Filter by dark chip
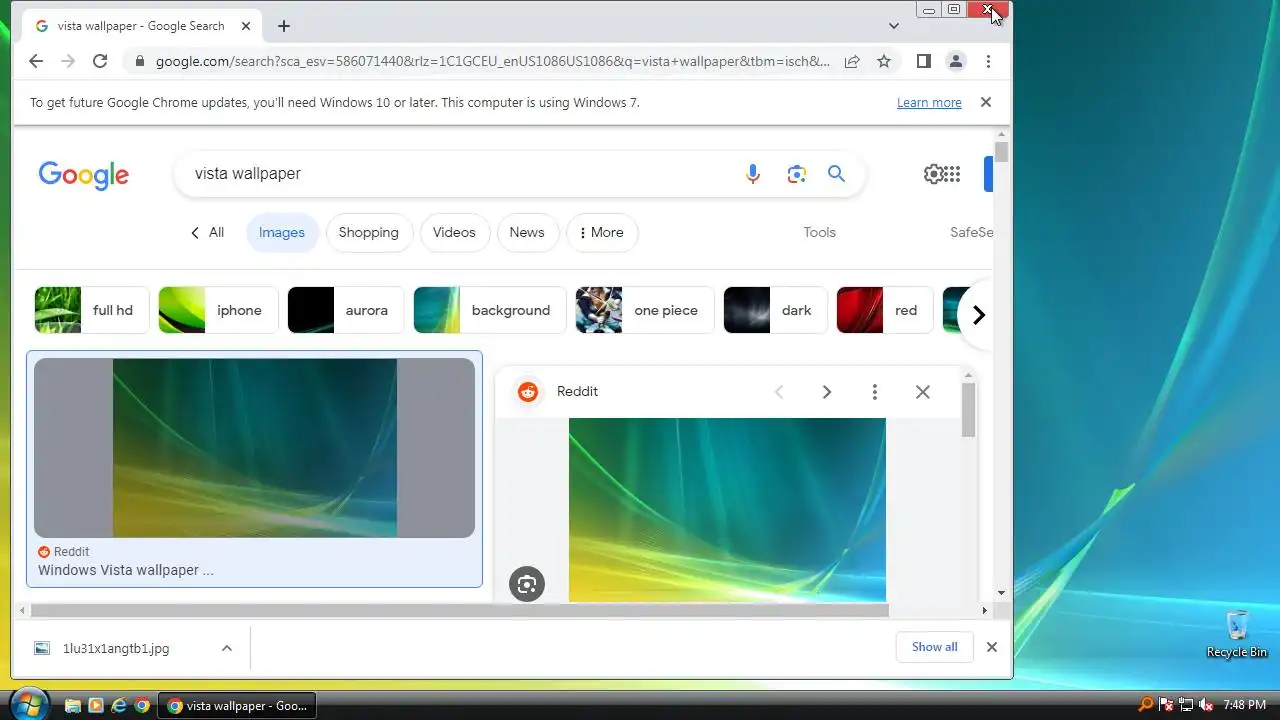Image resolution: width=1280 pixels, height=720 pixels. click(776, 310)
